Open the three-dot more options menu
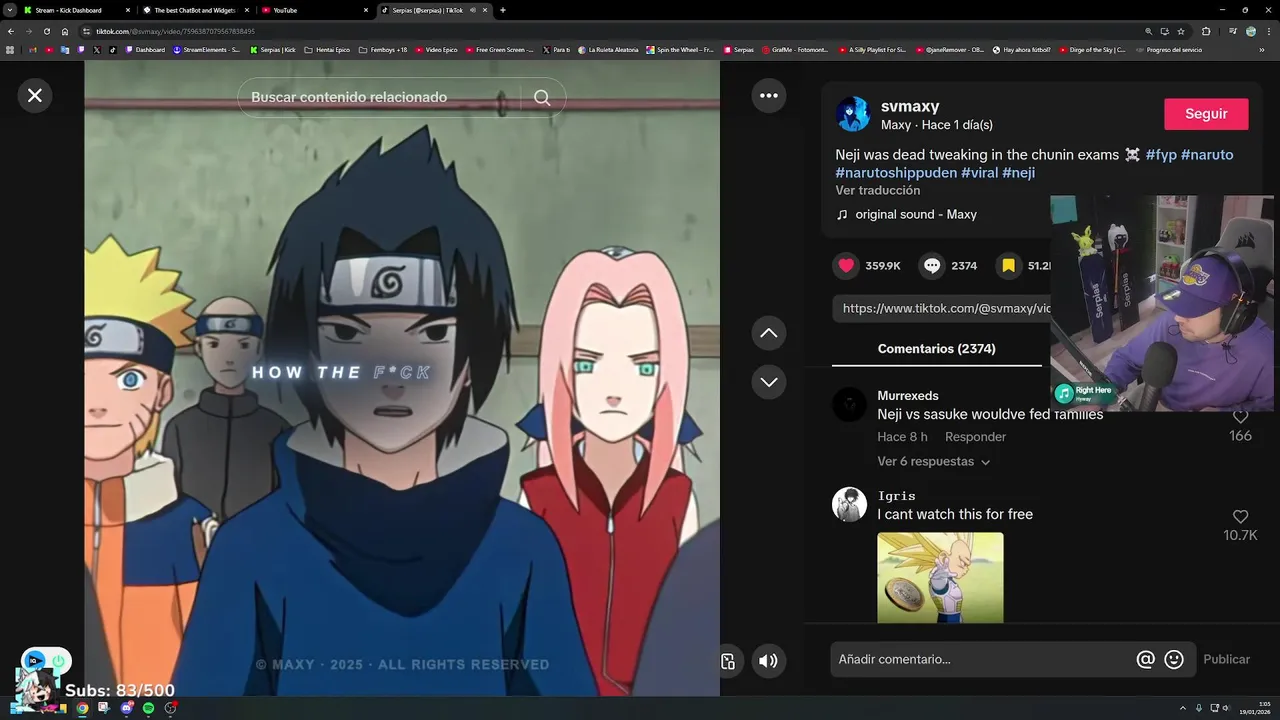The height and width of the screenshot is (720, 1280). coord(769,95)
